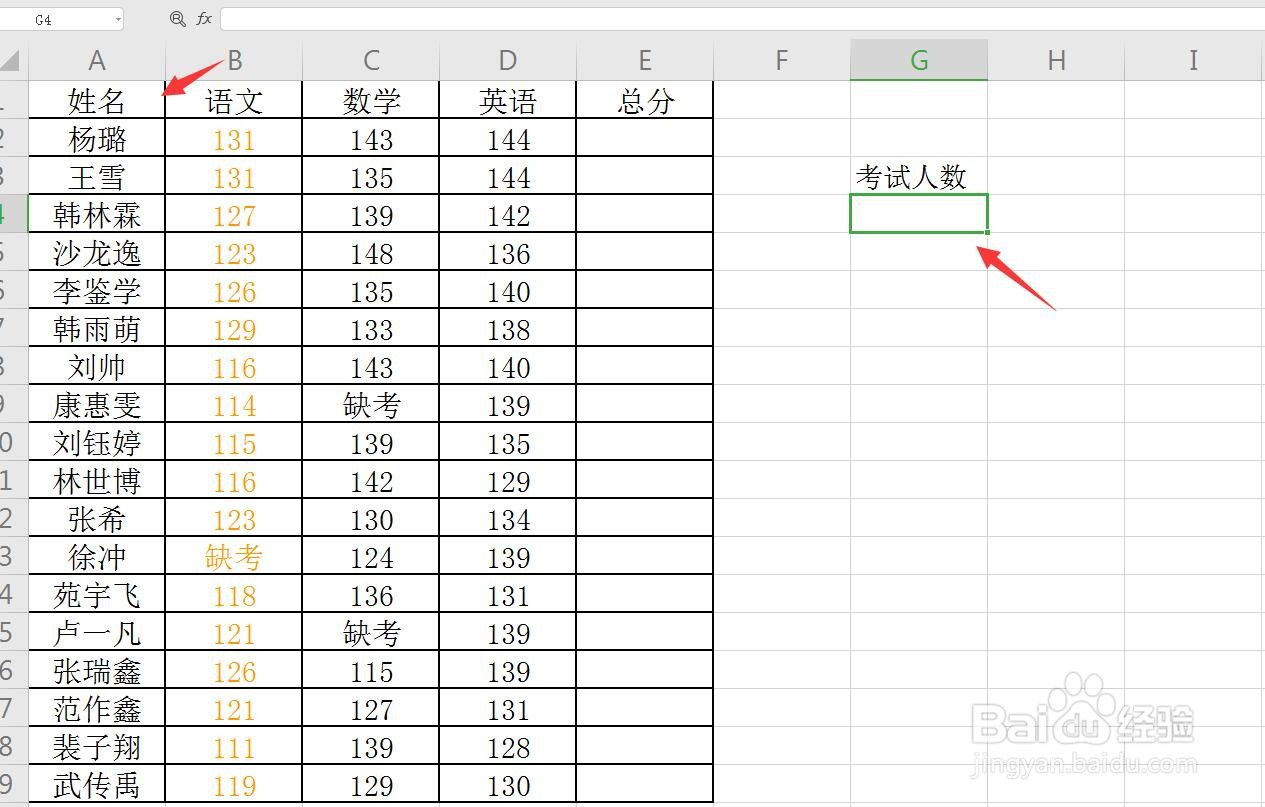The image size is (1265, 807).
Task: Click into the formula bar input
Action: pos(742,19)
